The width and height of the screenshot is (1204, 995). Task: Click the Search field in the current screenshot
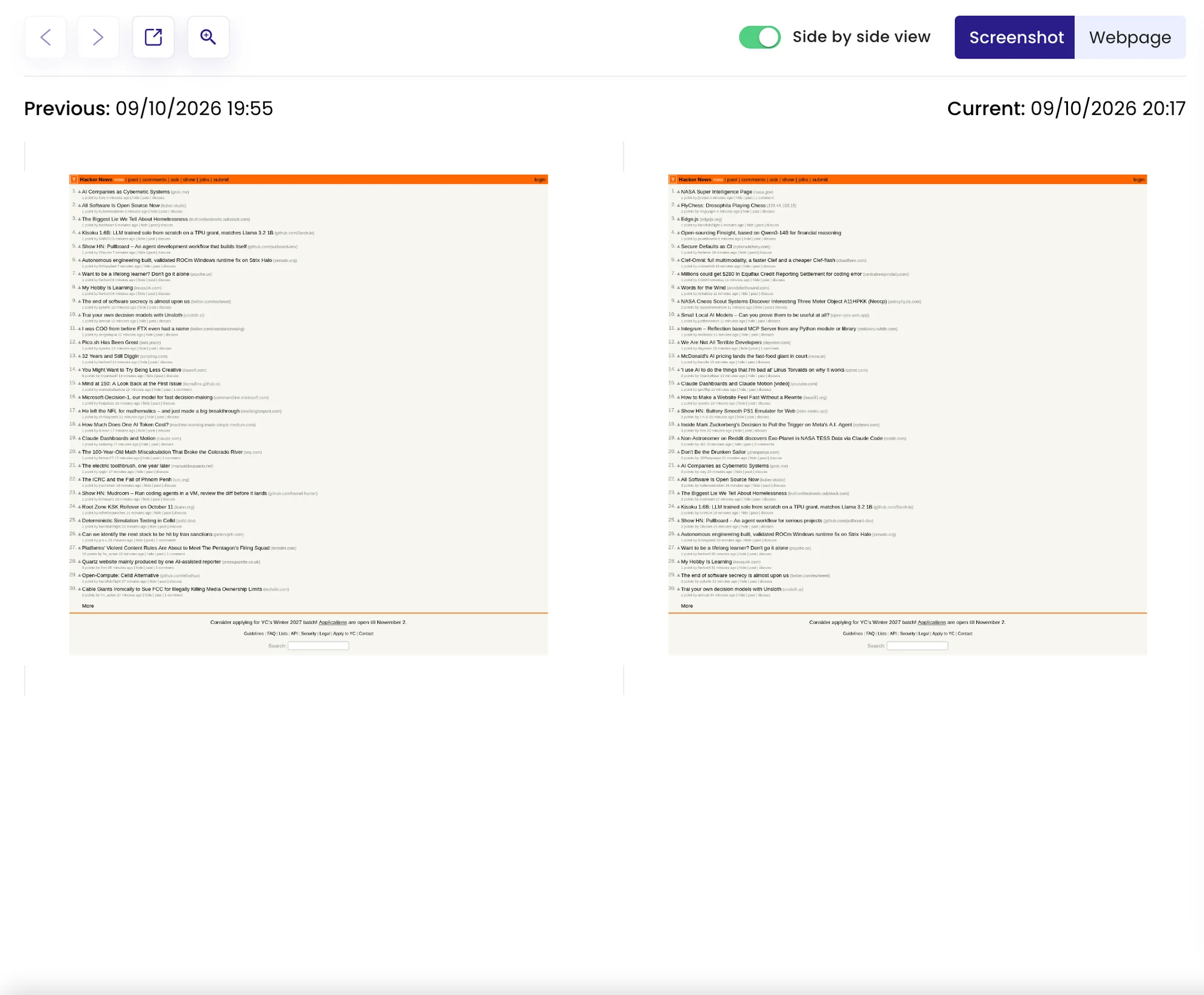click(x=917, y=646)
